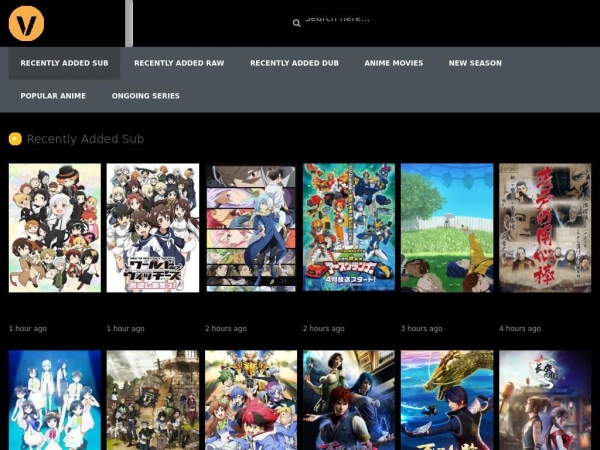Open the lantern night scene poster
The width and height of the screenshot is (600, 450).
[x=545, y=400]
